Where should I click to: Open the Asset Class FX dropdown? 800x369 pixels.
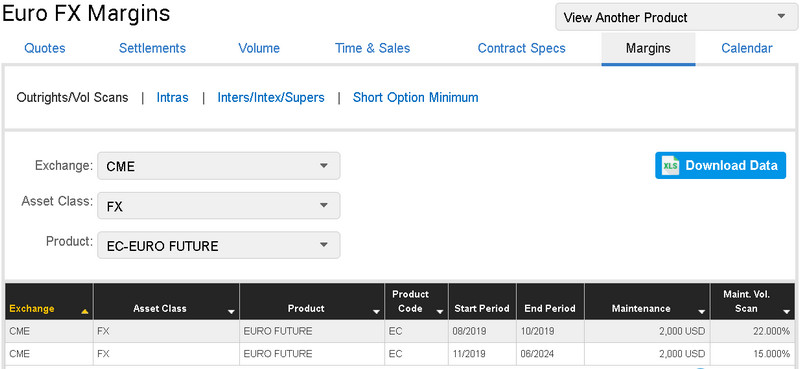pos(218,206)
